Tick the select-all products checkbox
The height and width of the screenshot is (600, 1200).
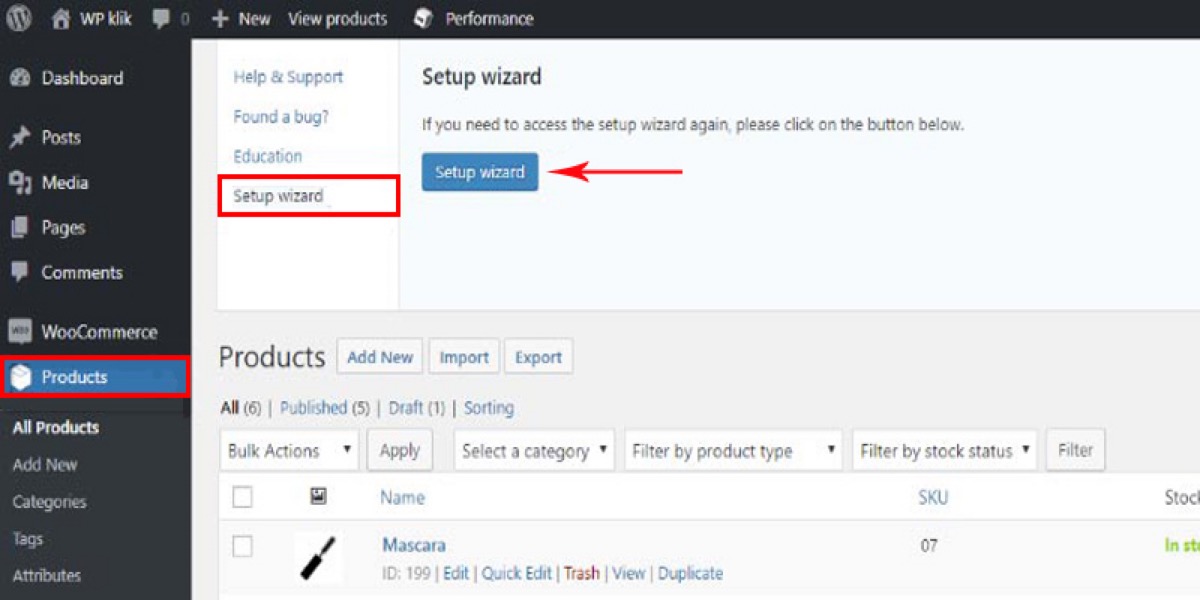[x=242, y=497]
